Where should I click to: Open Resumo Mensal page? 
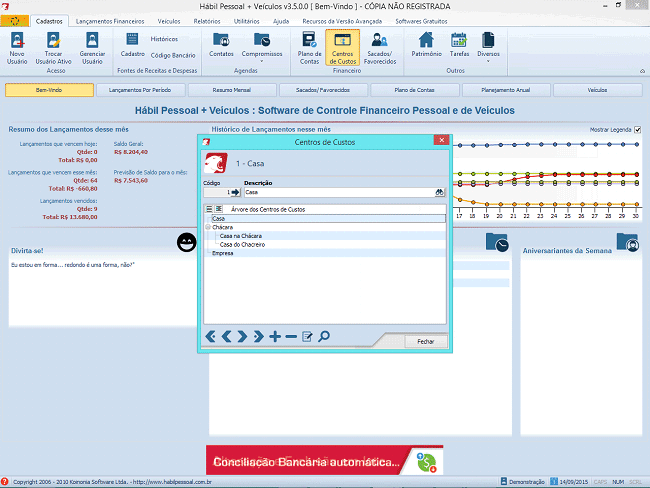click(x=232, y=90)
